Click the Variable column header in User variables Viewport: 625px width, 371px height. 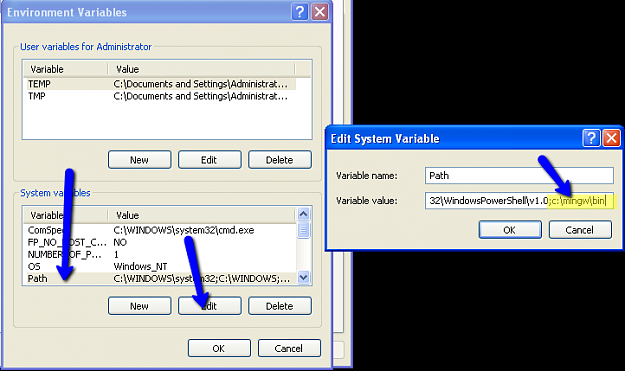click(x=65, y=69)
